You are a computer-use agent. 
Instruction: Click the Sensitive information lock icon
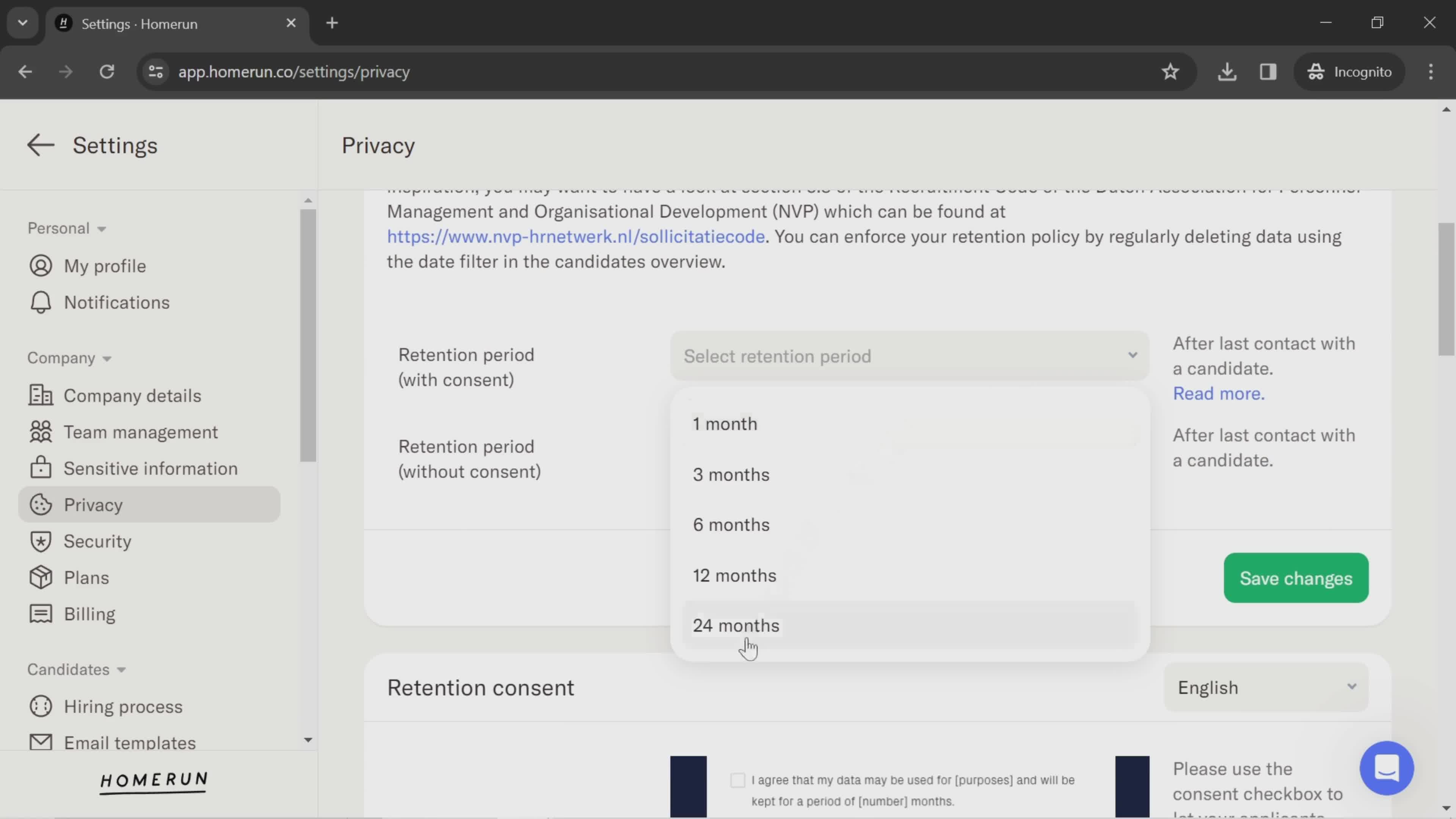(x=41, y=468)
